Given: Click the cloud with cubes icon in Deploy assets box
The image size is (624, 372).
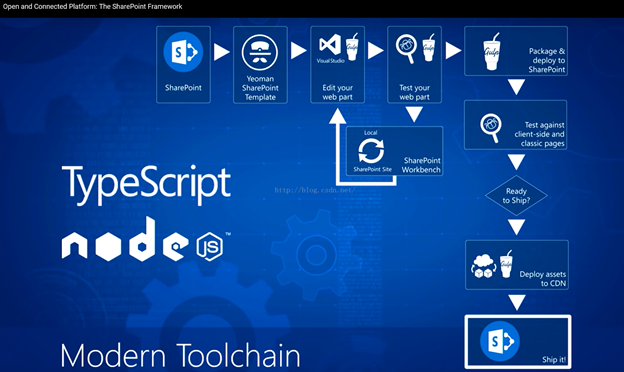Looking at the screenshot, I should [x=484, y=266].
